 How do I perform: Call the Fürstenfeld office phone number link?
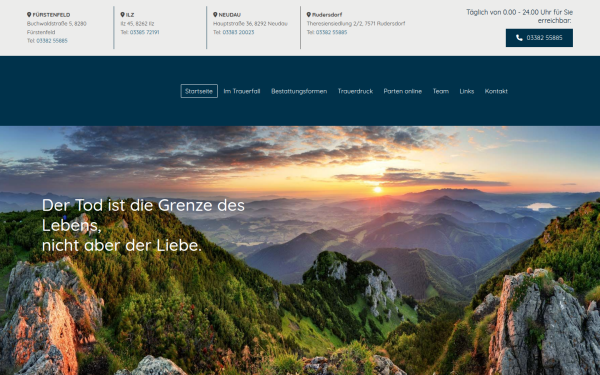pyautogui.click(x=52, y=41)
